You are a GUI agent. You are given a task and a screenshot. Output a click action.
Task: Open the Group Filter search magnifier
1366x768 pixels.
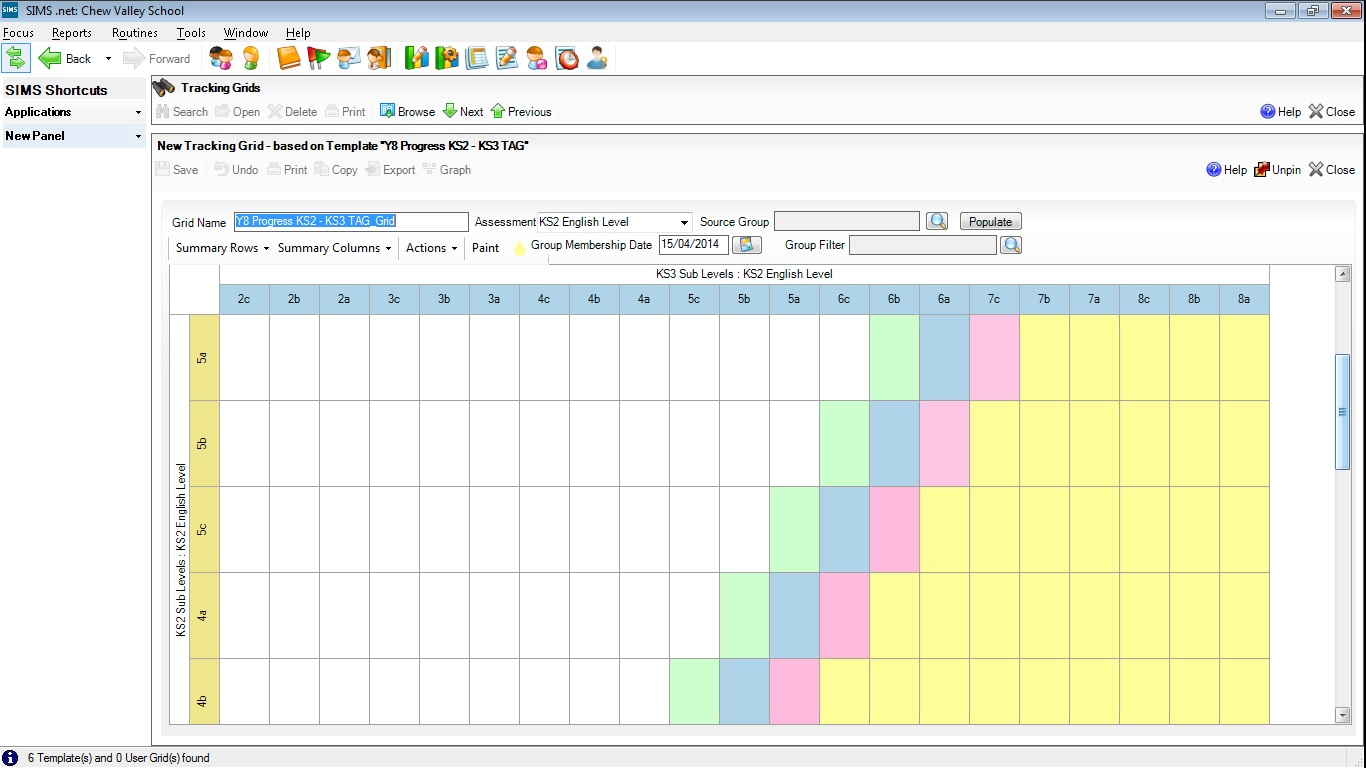1011,245
